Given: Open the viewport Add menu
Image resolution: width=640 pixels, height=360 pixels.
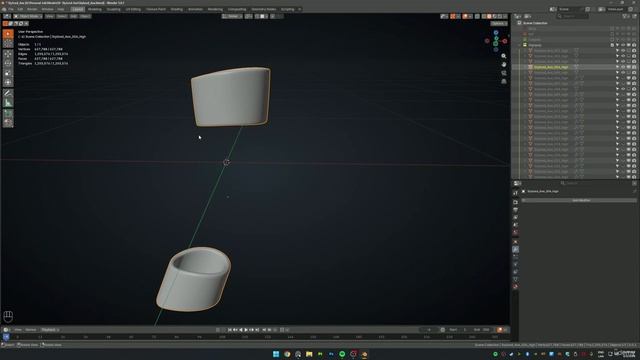Looking at the screenshot, I should pyautogui.click(x=73, y=16).
